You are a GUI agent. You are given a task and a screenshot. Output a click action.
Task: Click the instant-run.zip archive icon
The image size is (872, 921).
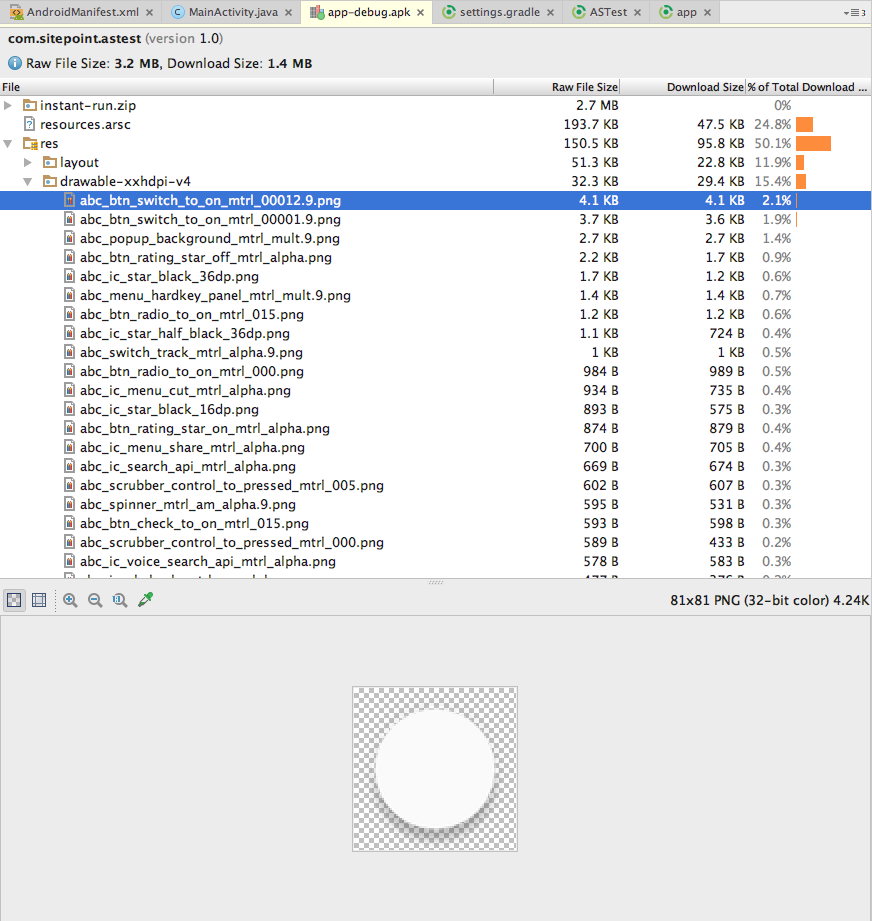(x=30, y=105)
